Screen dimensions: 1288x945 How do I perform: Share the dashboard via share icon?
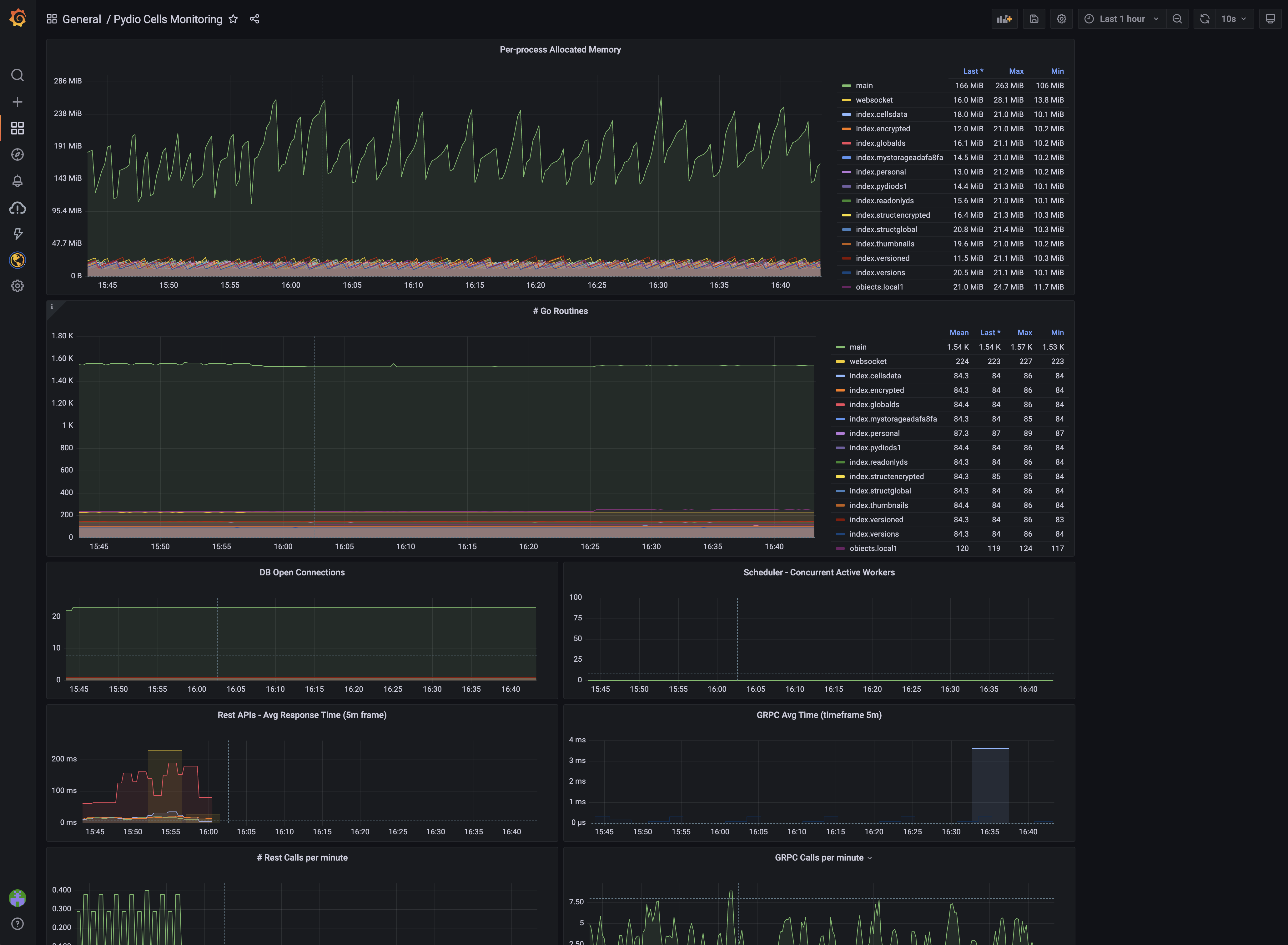point(254,19)
